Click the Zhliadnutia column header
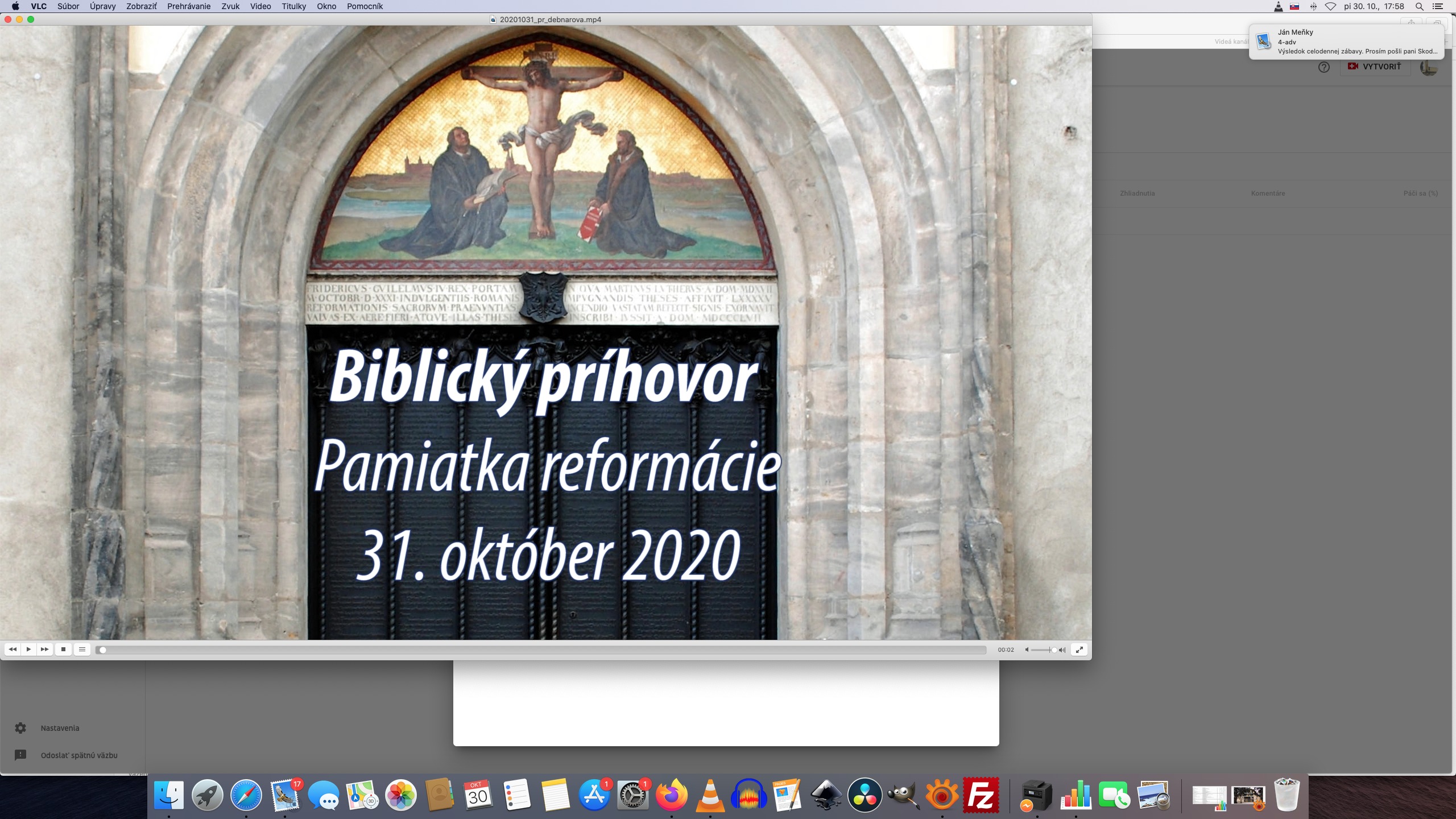This screenshot has height=819, width=1456. pyautogui.click(x=1137, y=193)
